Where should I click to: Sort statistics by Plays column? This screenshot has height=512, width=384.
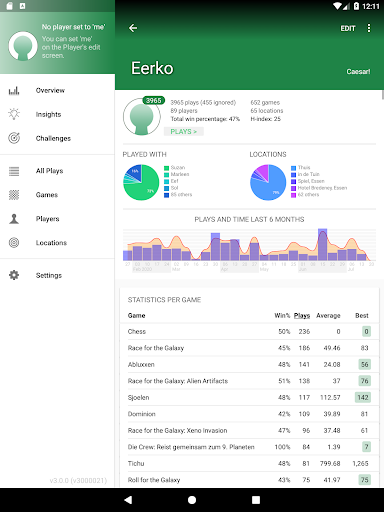302,315
